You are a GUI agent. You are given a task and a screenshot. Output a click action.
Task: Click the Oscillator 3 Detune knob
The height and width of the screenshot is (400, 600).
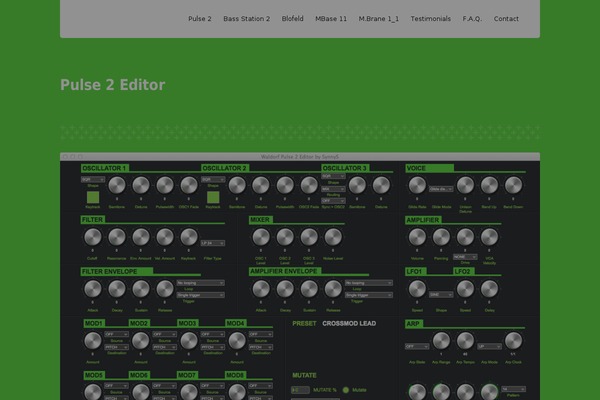pyautogui.click(x=381, y=185)
